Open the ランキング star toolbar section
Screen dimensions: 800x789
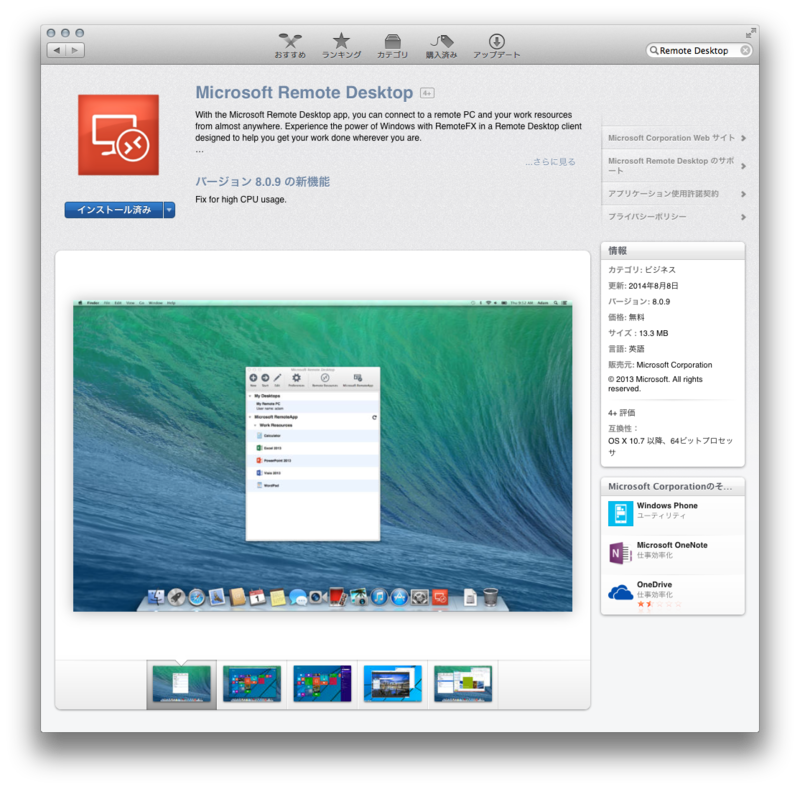[x=341, y=46]
